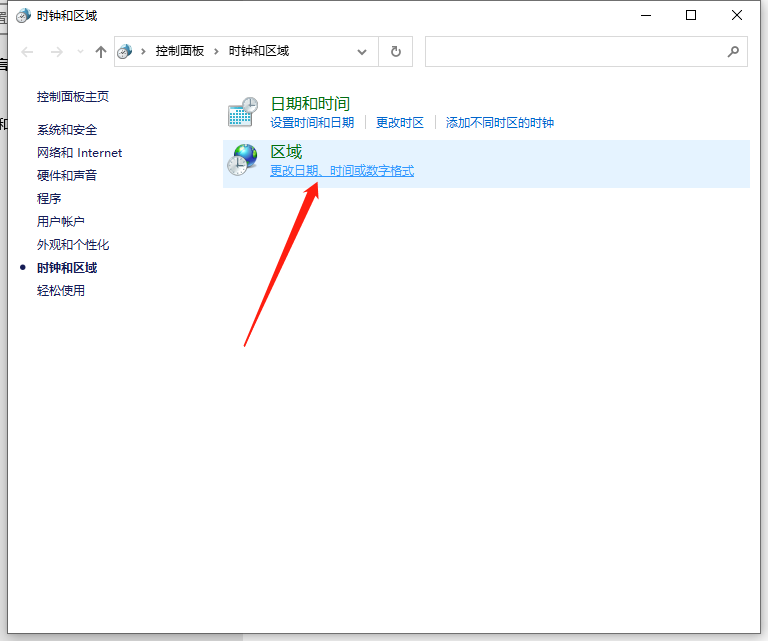Open 添加不同时区的时钟 link
The image size is (768, 641).
[500, 122]
